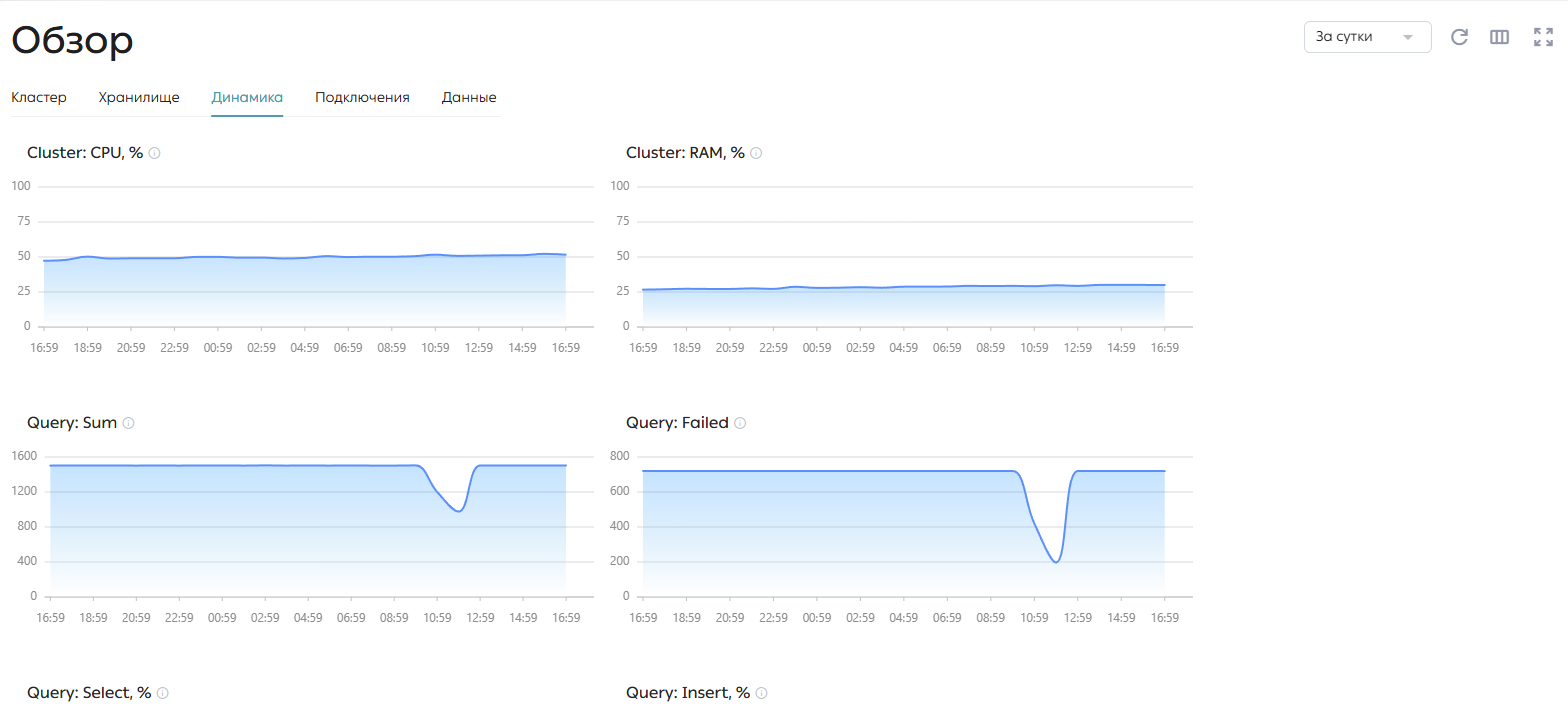The width and height of the screenshot is (1568, 714).
Task: Click info icon next to Cluster: RAM, %
Action: coord(756,153)
